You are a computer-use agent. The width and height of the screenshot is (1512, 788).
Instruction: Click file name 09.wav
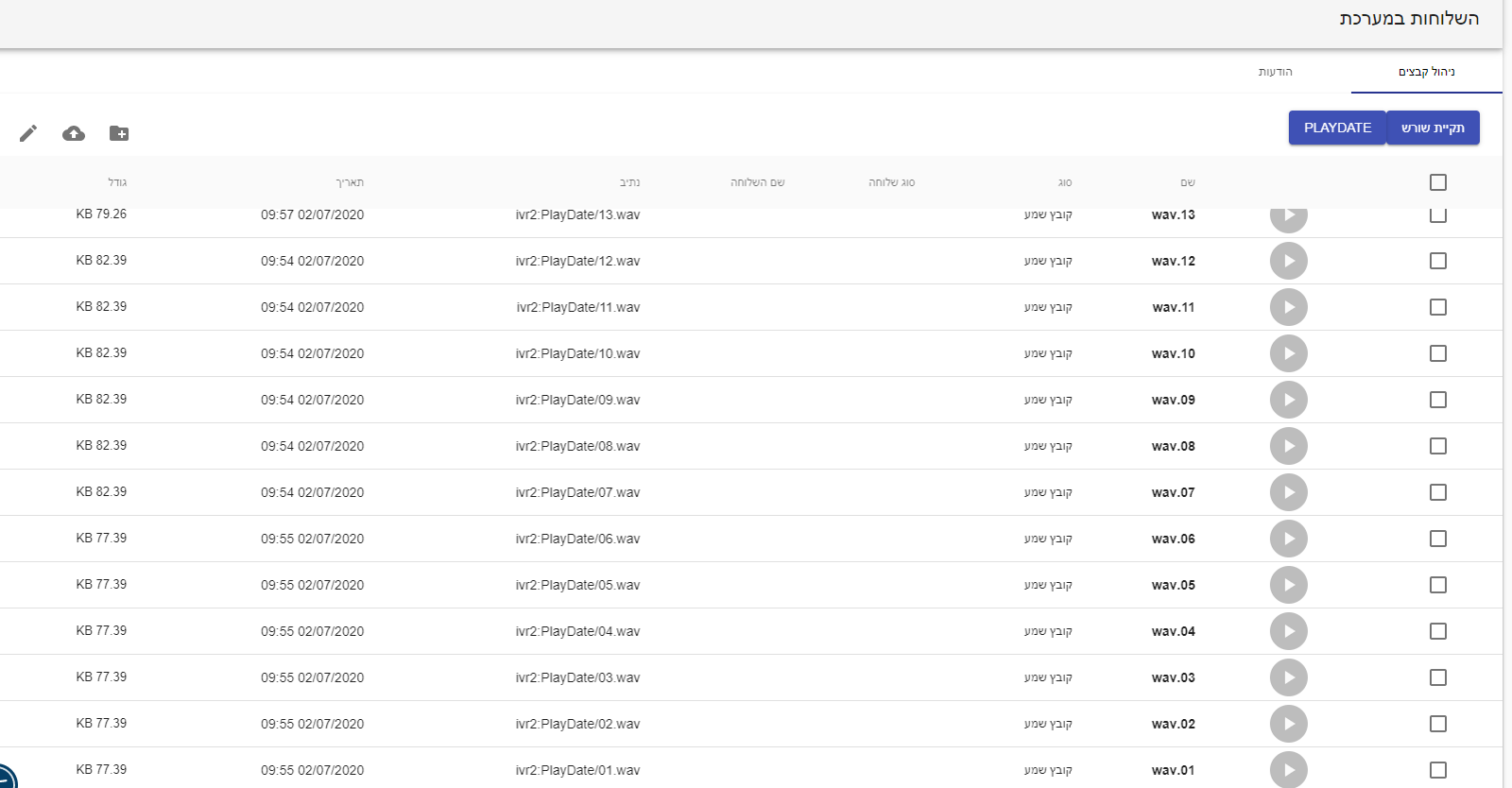[x=1173, y=400]
